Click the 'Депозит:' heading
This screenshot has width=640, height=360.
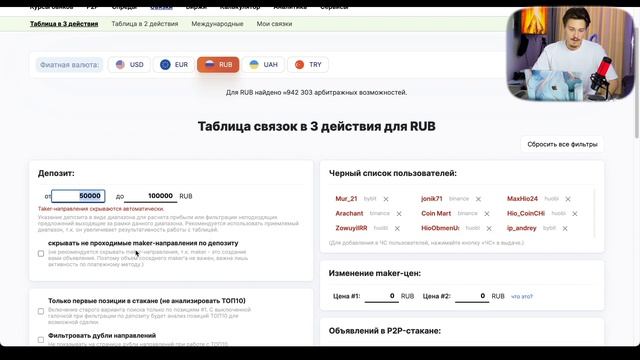pos(56,173)
